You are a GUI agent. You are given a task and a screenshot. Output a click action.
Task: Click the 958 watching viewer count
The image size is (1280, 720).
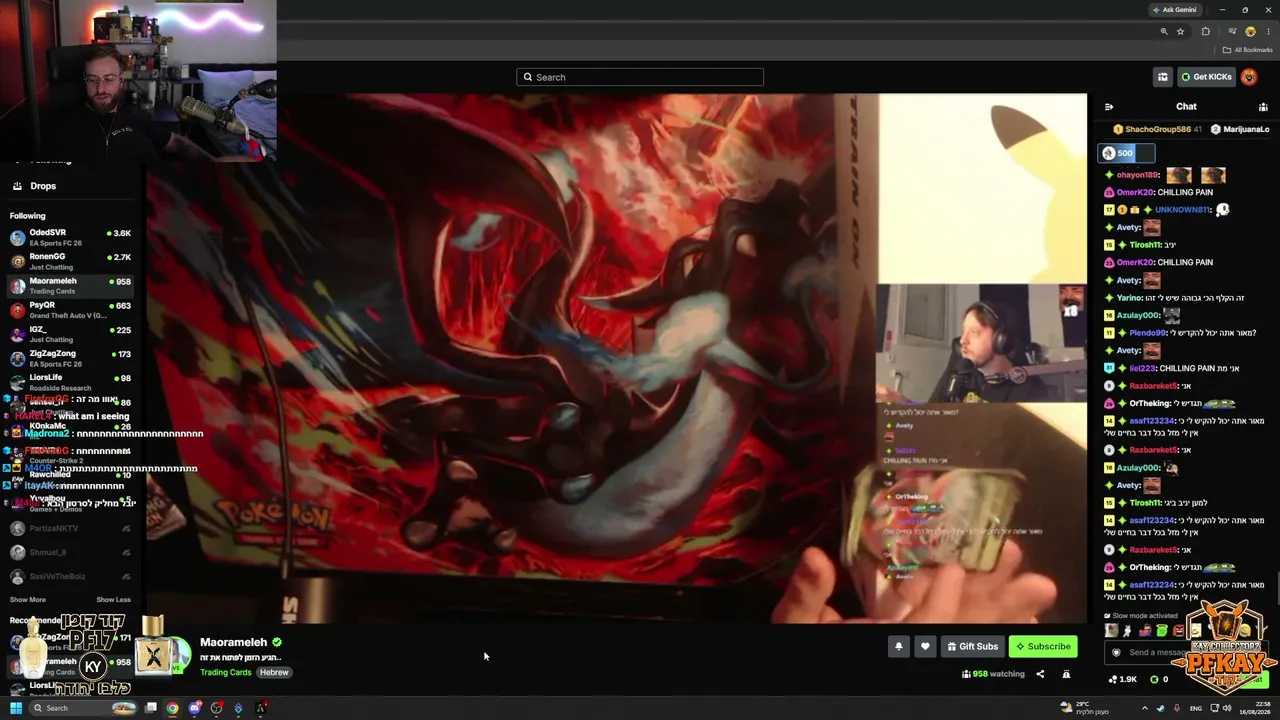993,674
